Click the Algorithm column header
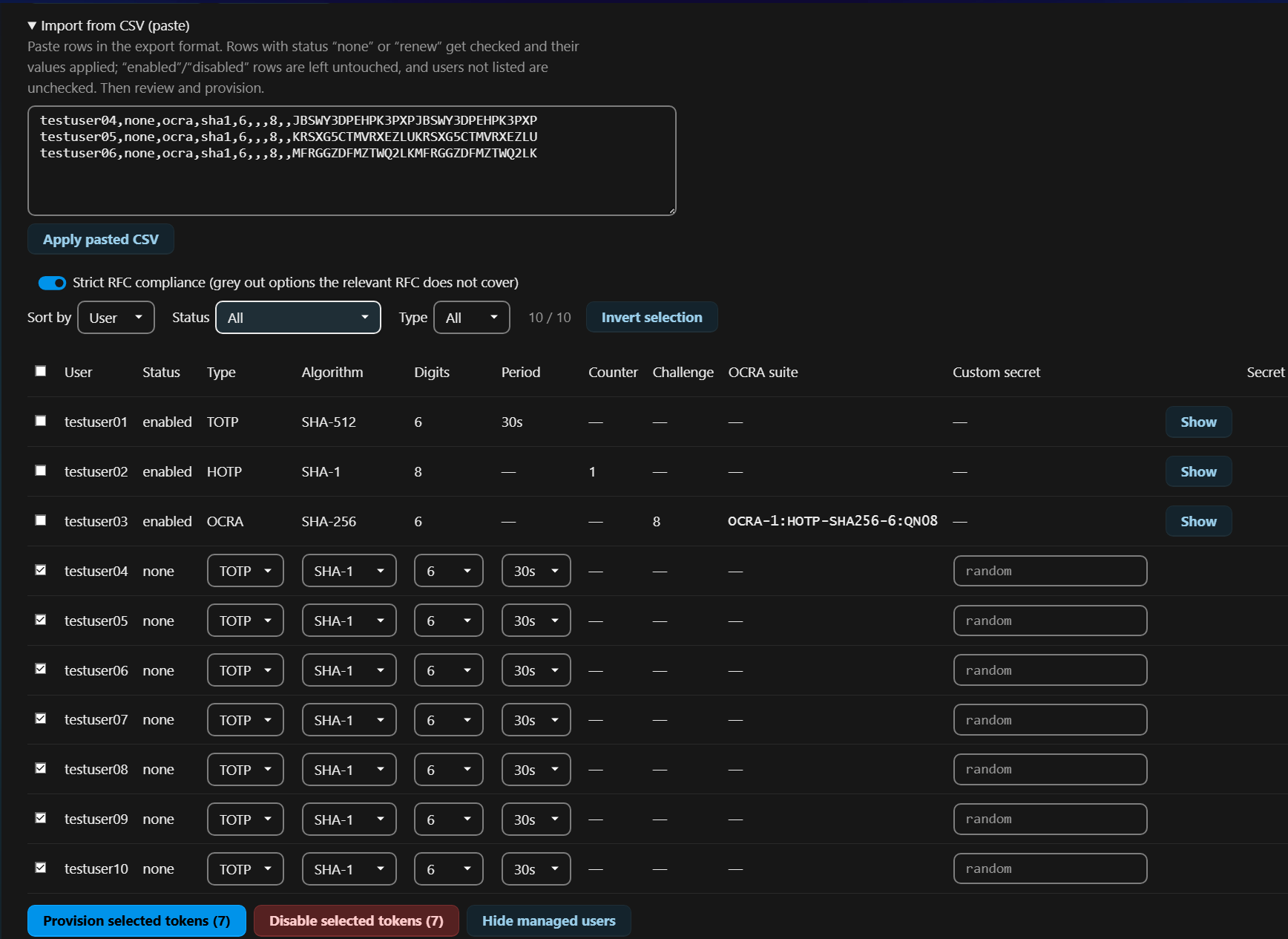Viewport: 1288px width, 939px height. point(332,372)
